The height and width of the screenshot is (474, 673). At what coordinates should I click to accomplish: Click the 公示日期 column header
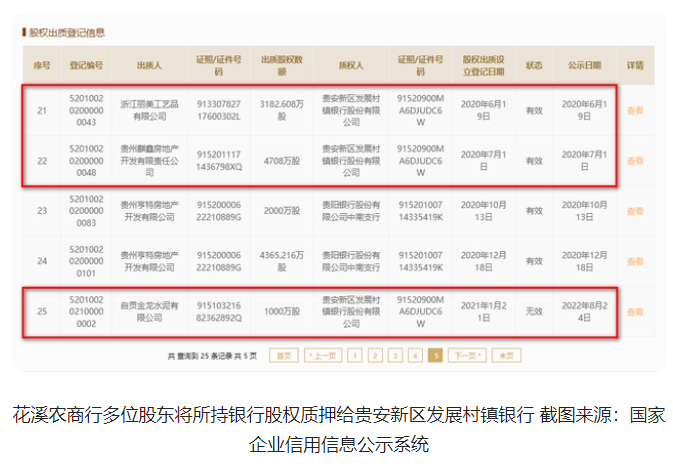tap(584, 65)
